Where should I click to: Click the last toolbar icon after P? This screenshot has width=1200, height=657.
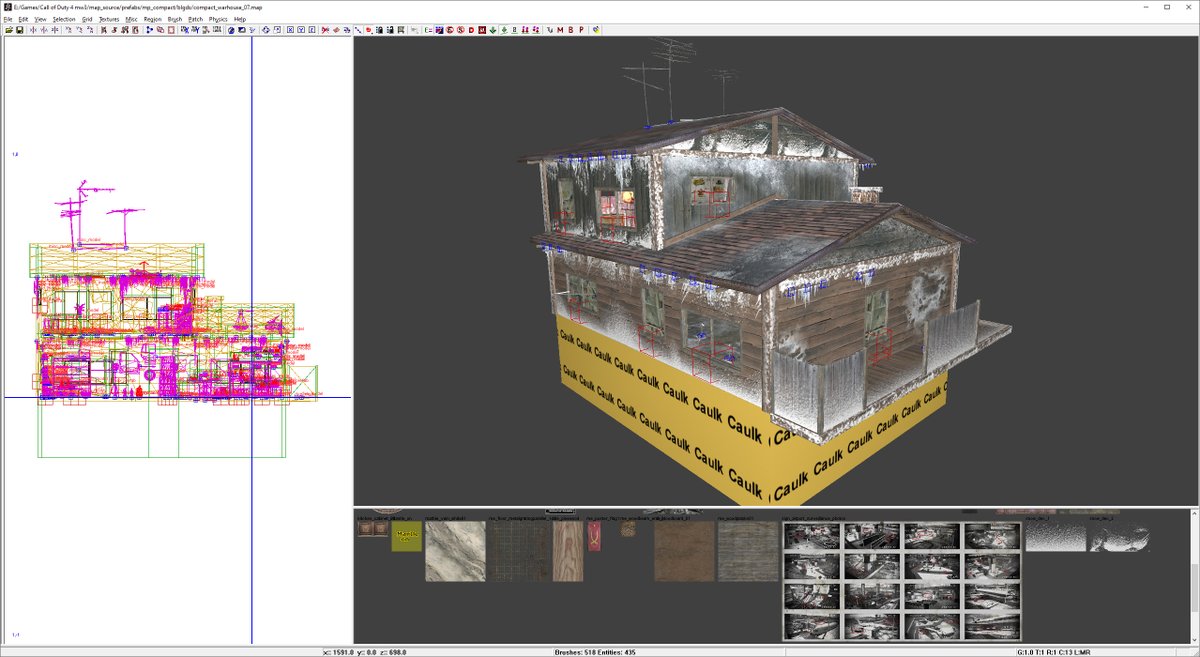596,30
